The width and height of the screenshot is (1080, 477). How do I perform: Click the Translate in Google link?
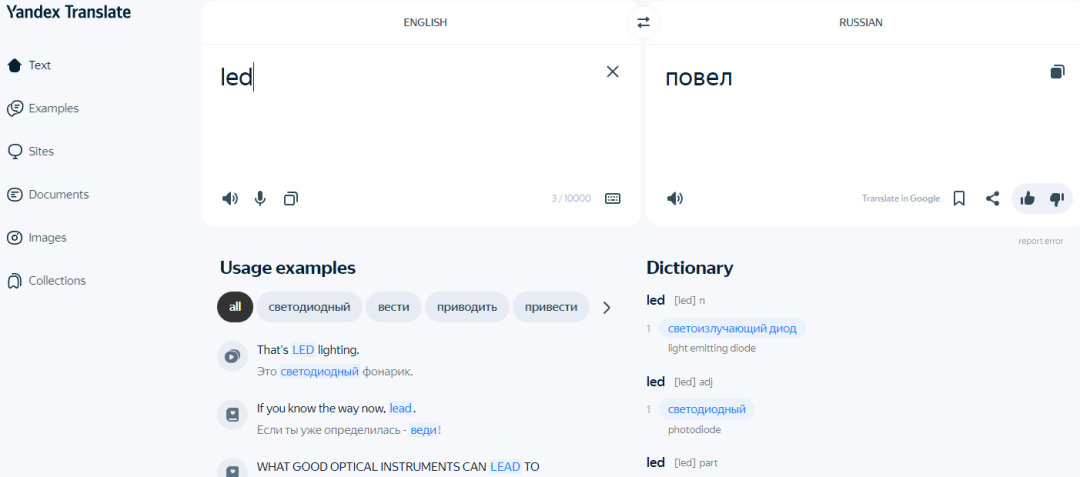pyautogui.click(x=901, y=198)
